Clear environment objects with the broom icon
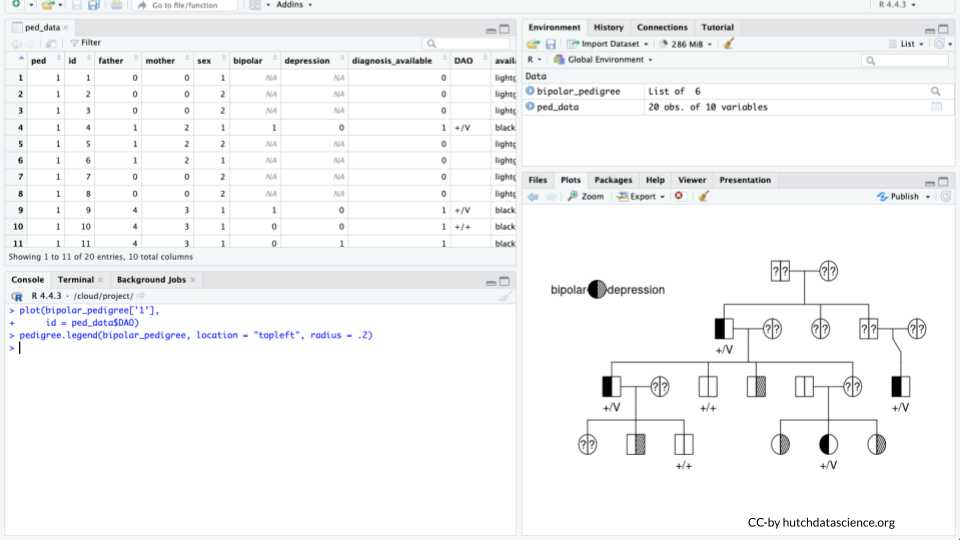960x540 pixels. coord(728,43)
